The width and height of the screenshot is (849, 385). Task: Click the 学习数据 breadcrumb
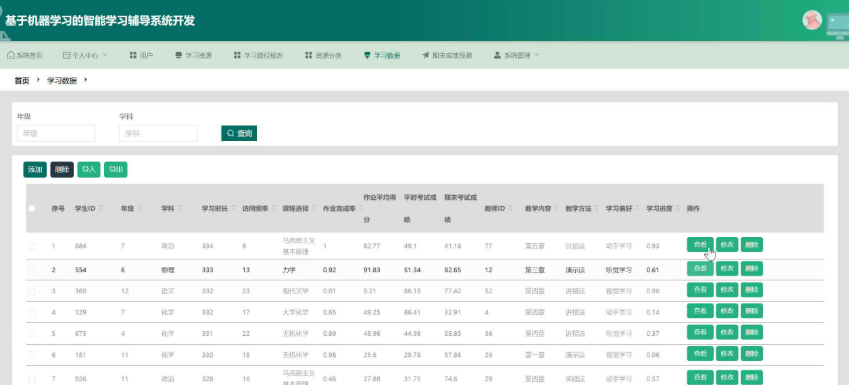point(62,81)
